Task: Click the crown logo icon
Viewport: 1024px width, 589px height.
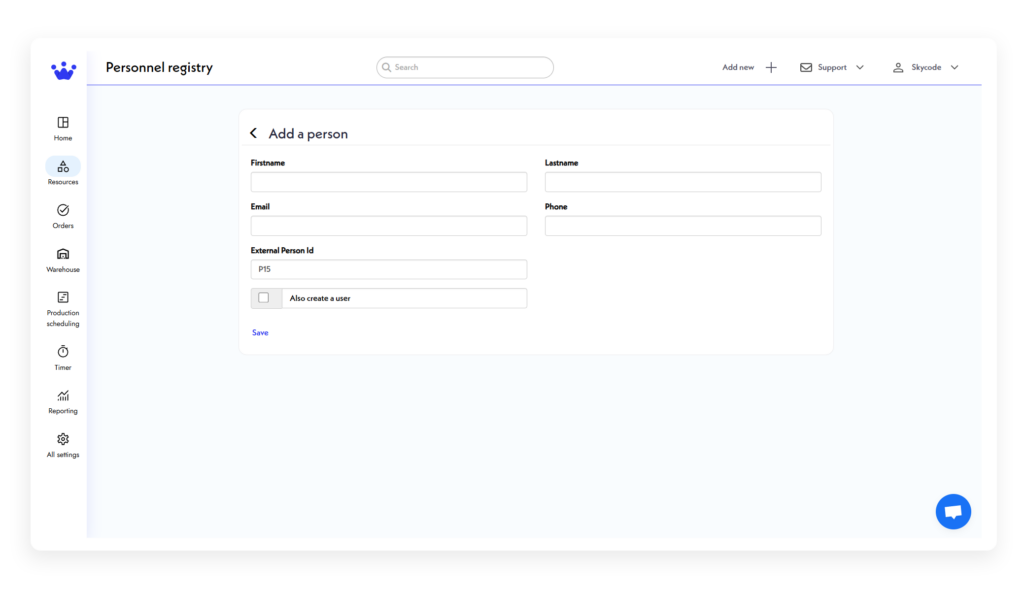Action: tap(63, 70)
